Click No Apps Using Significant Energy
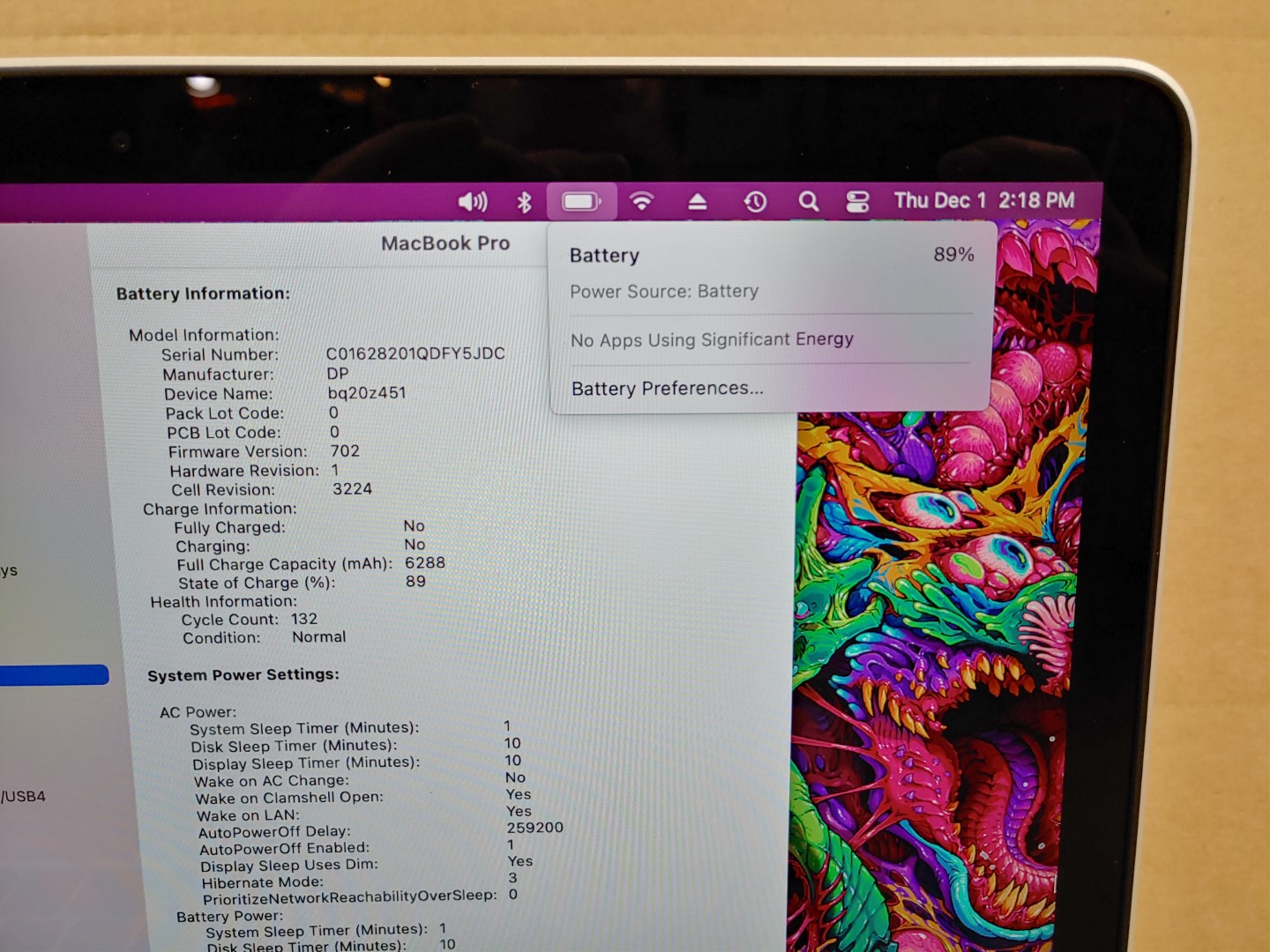Viewport: 1270px width, 952px height. [712, 339]
